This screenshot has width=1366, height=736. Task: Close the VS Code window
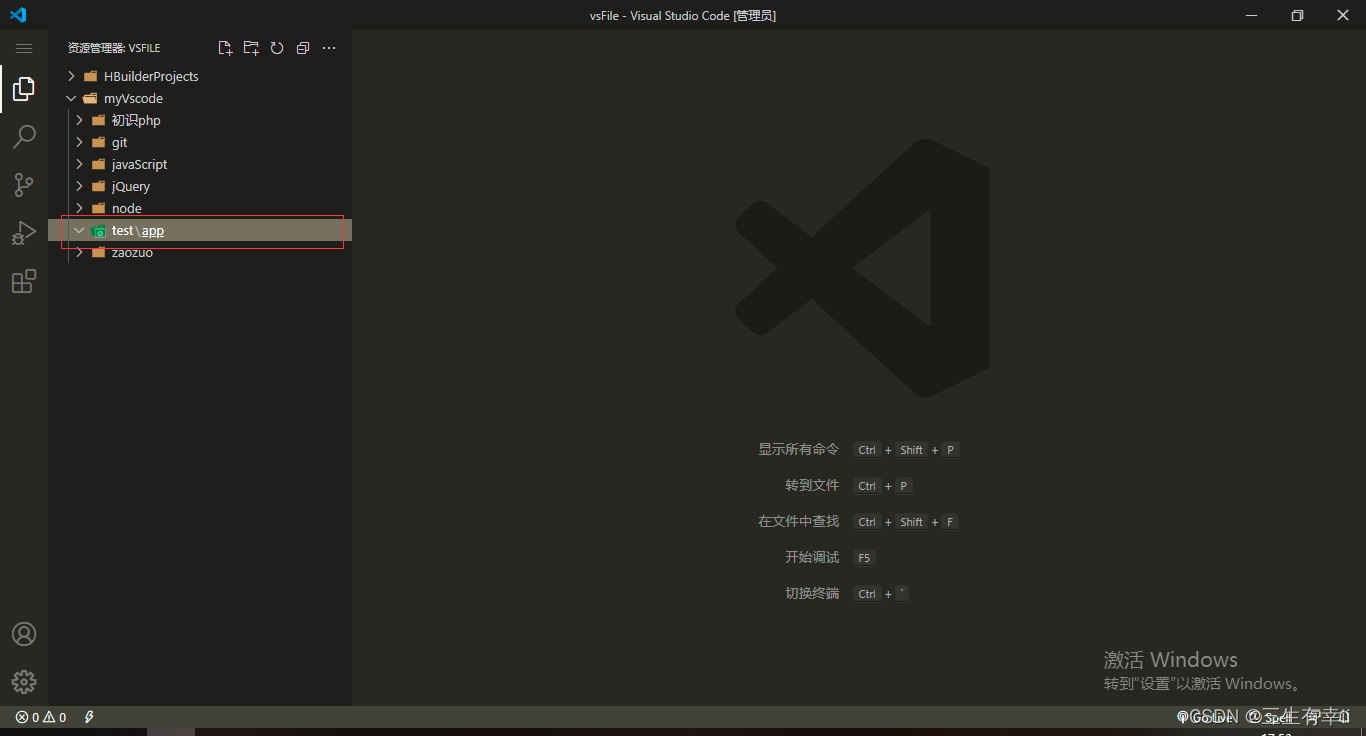[x=1343, y=15]
